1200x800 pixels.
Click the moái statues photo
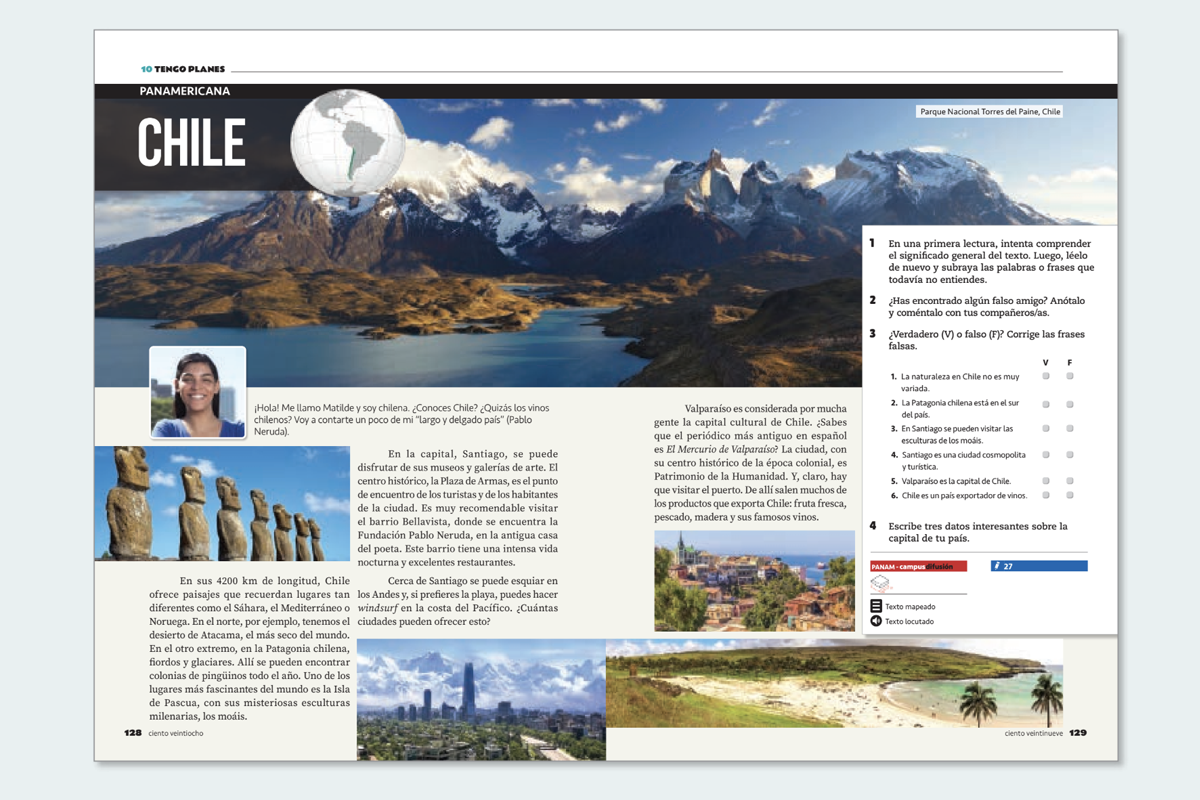222,503
